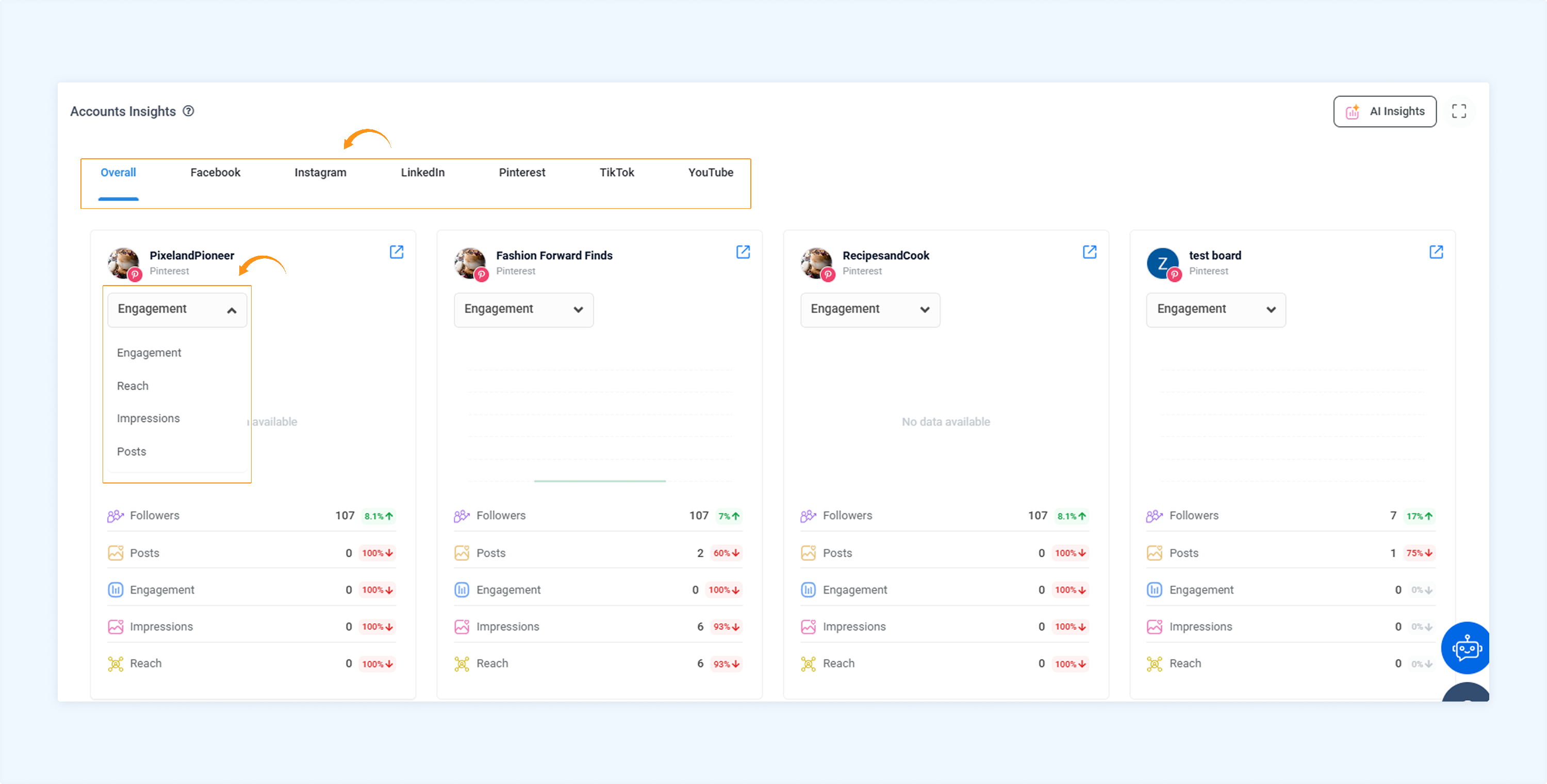This screenshot has height=784, width=1547.
Task: Open RecipesandCook external link icon
Action: coord(1090,252)
